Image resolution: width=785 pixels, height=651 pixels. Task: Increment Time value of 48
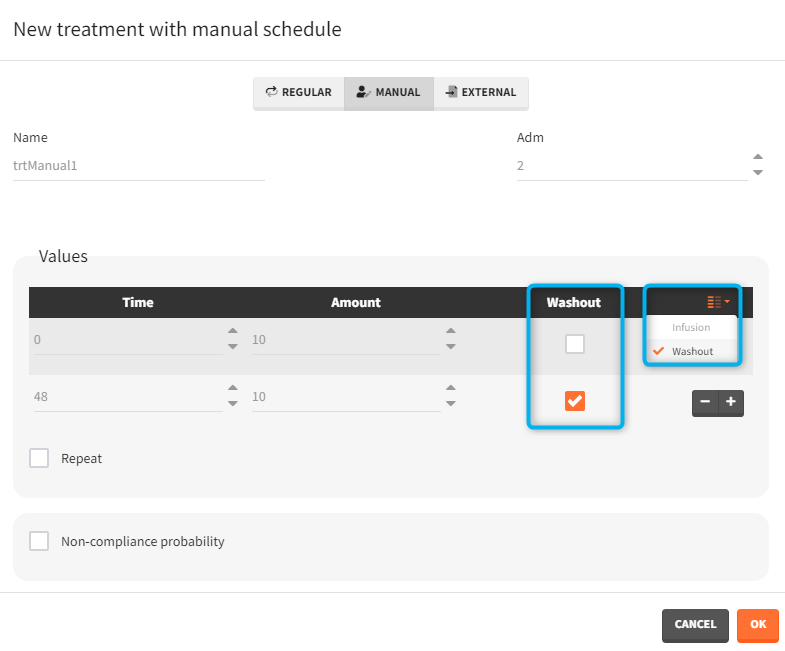click(x=233, y=389)
